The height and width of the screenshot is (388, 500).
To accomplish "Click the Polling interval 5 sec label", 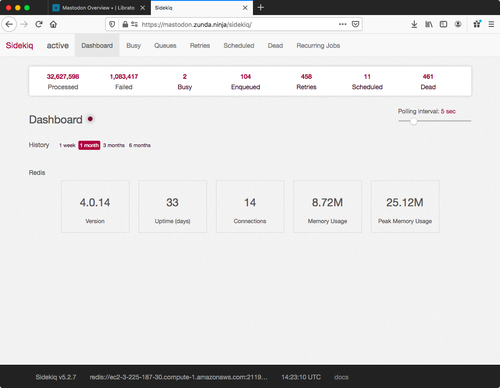I will pos(427,111).
